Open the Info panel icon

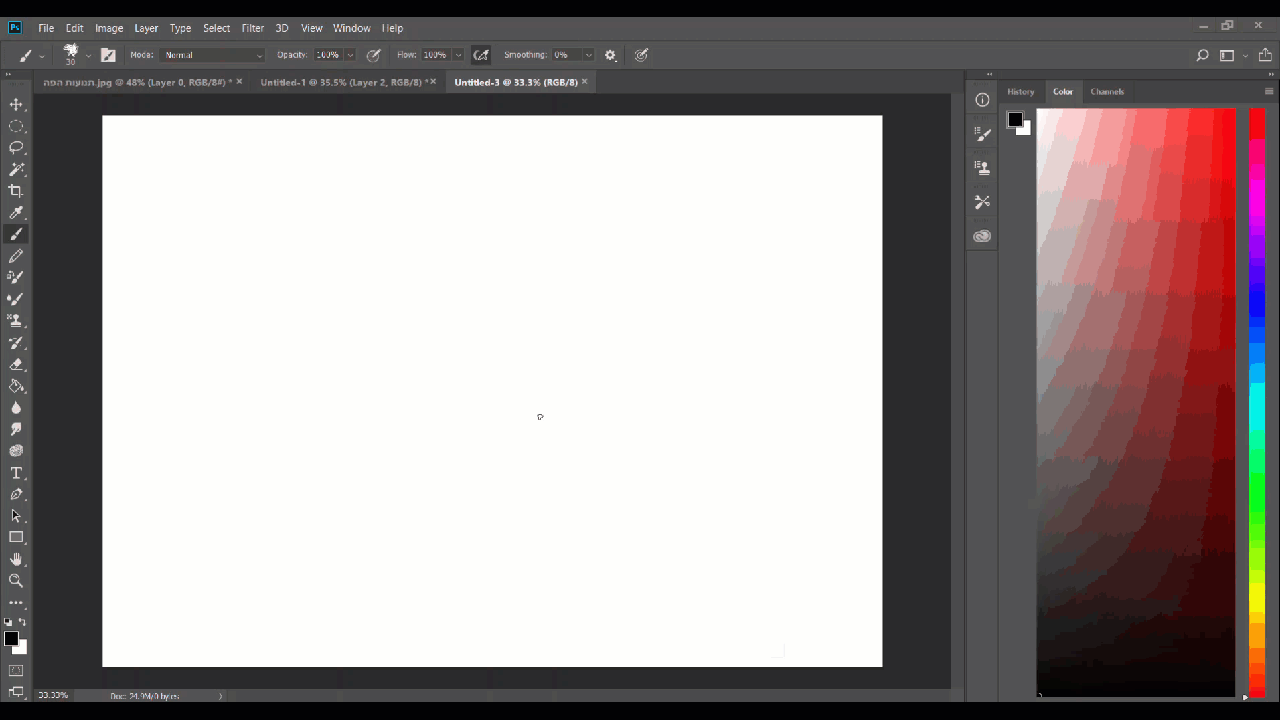tap(982, 99)
